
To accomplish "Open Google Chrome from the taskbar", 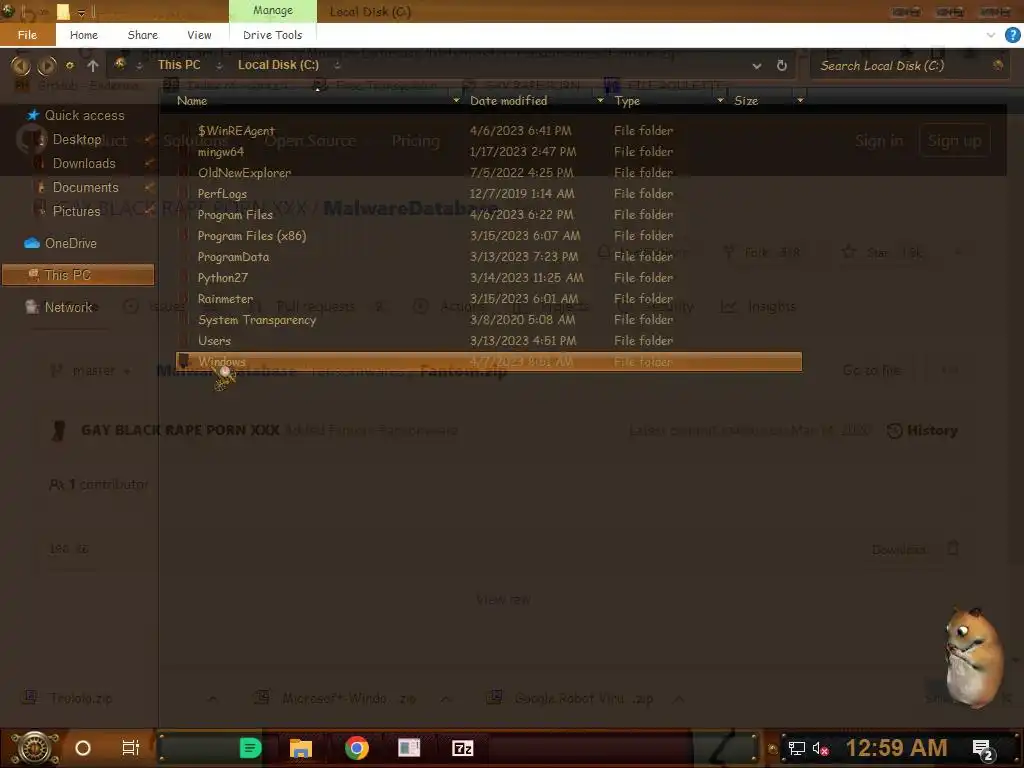I will (357, 748).
